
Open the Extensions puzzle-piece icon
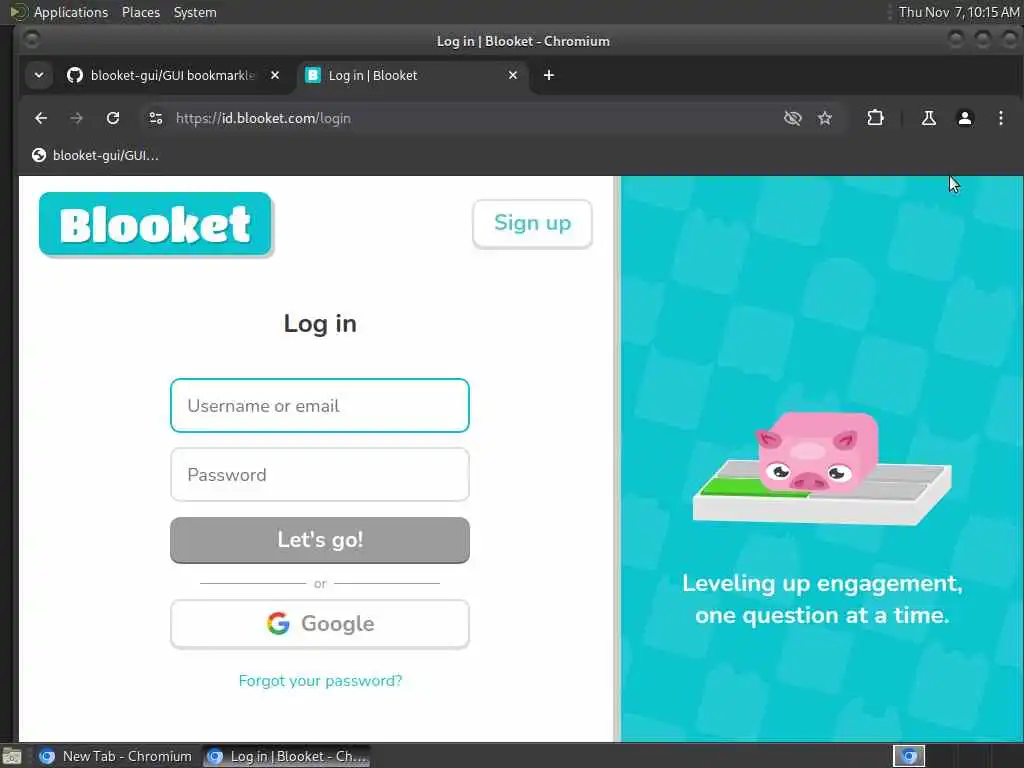(875, 118)
